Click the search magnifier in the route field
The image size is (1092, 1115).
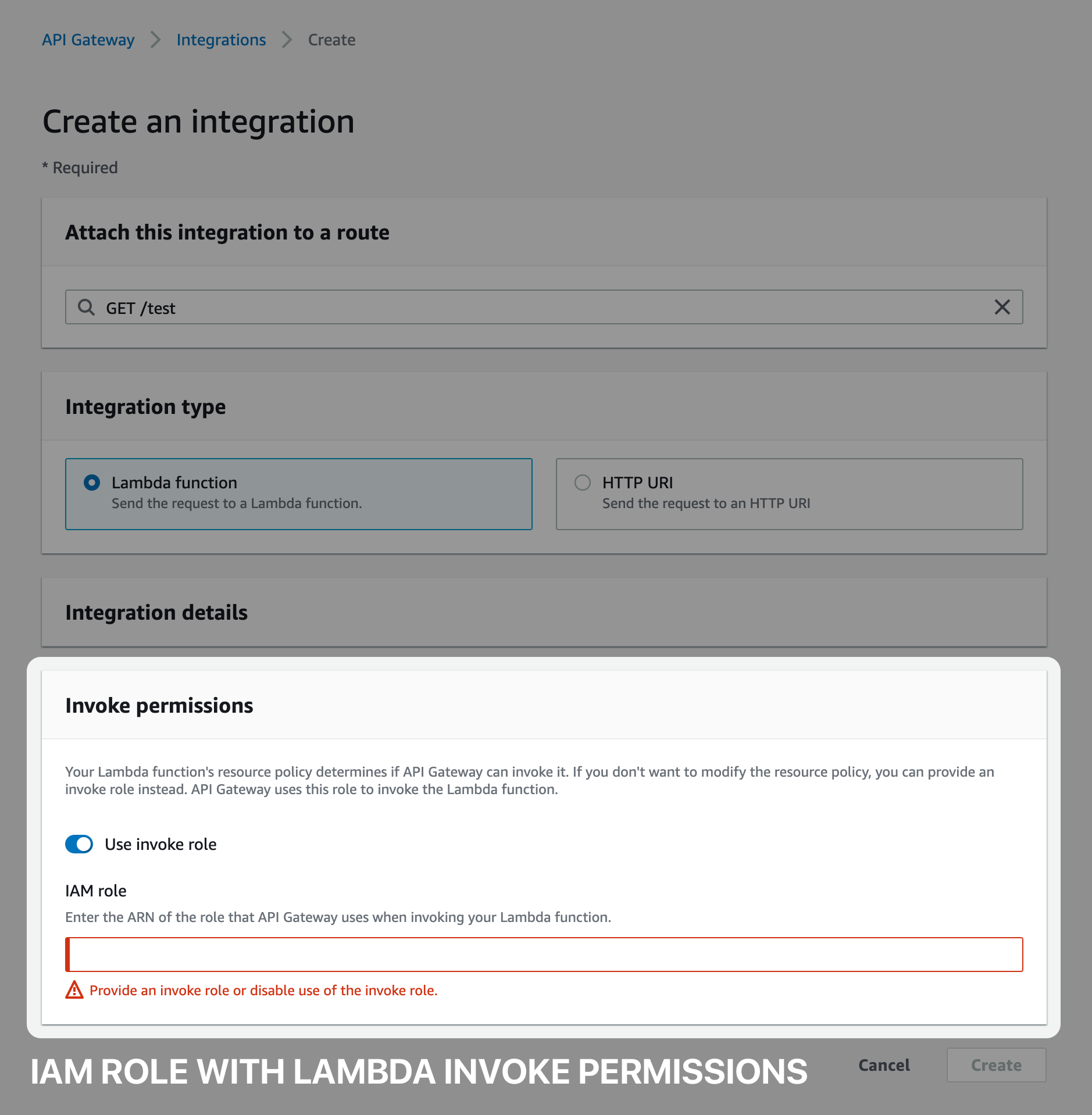point(86,308)
